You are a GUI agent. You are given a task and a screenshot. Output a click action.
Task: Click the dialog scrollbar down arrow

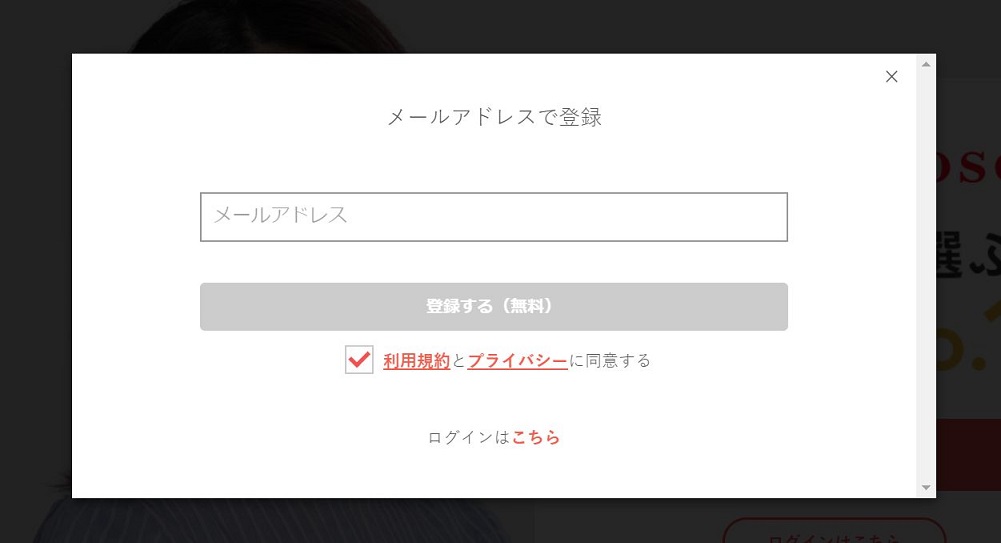[x=926, y=488]
